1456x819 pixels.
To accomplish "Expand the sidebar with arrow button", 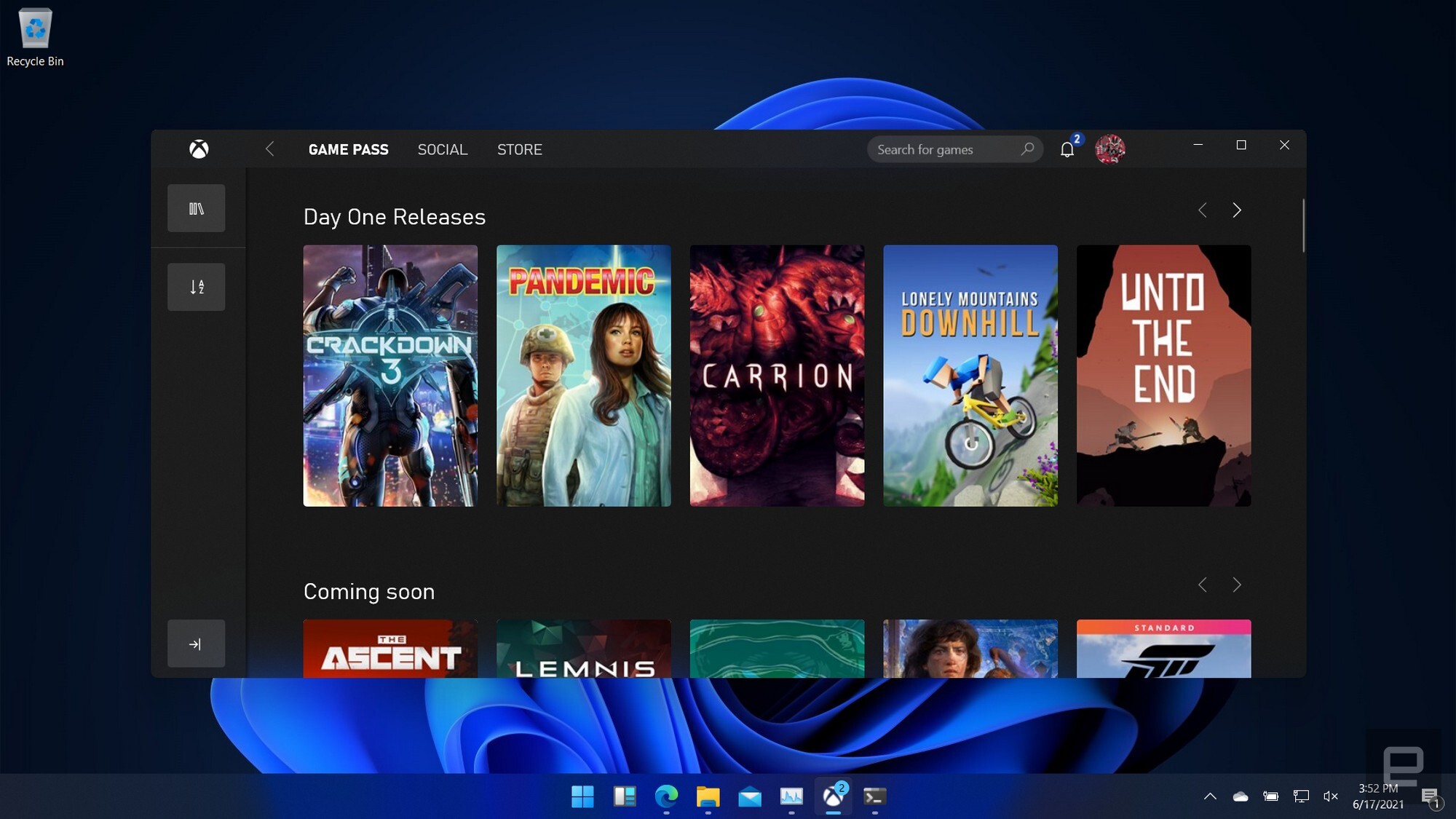I will point(197,644).
